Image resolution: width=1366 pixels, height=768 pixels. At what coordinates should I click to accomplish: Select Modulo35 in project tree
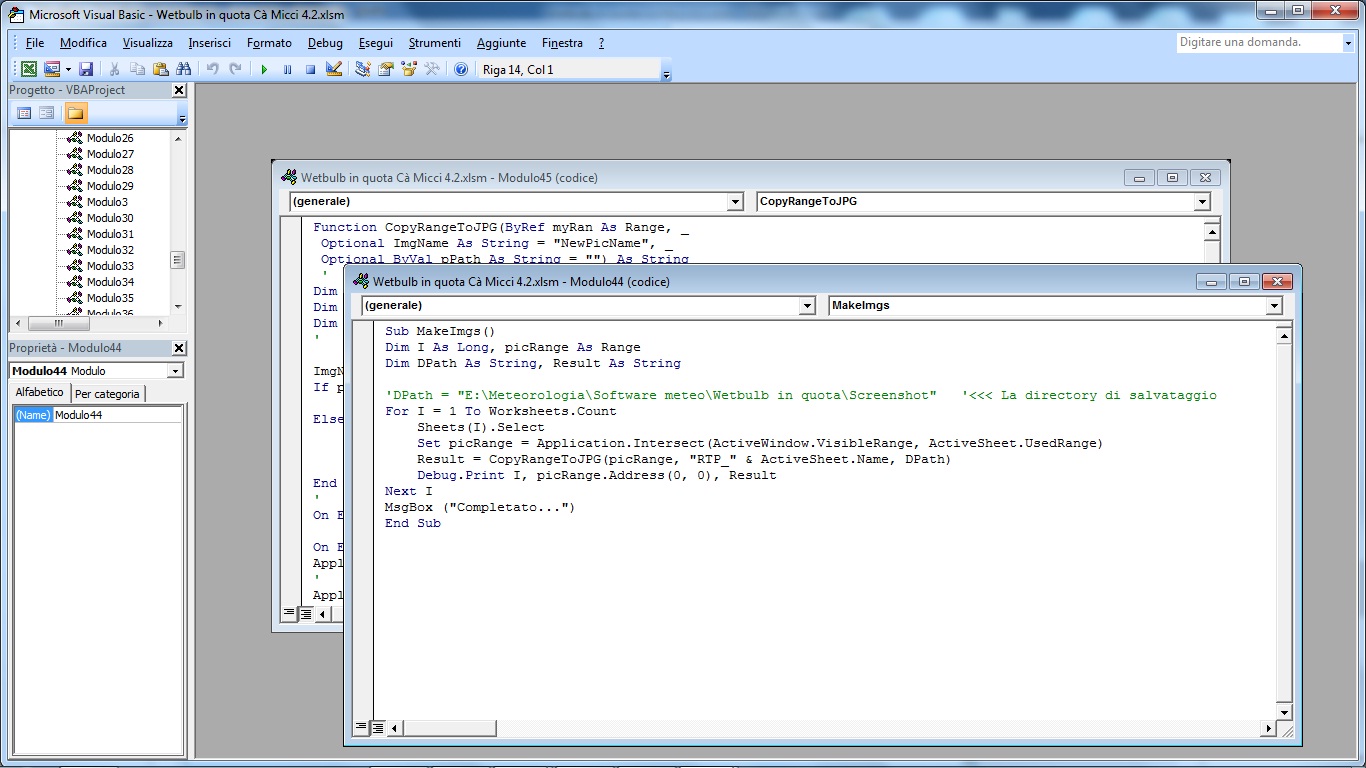pos(110,298)
